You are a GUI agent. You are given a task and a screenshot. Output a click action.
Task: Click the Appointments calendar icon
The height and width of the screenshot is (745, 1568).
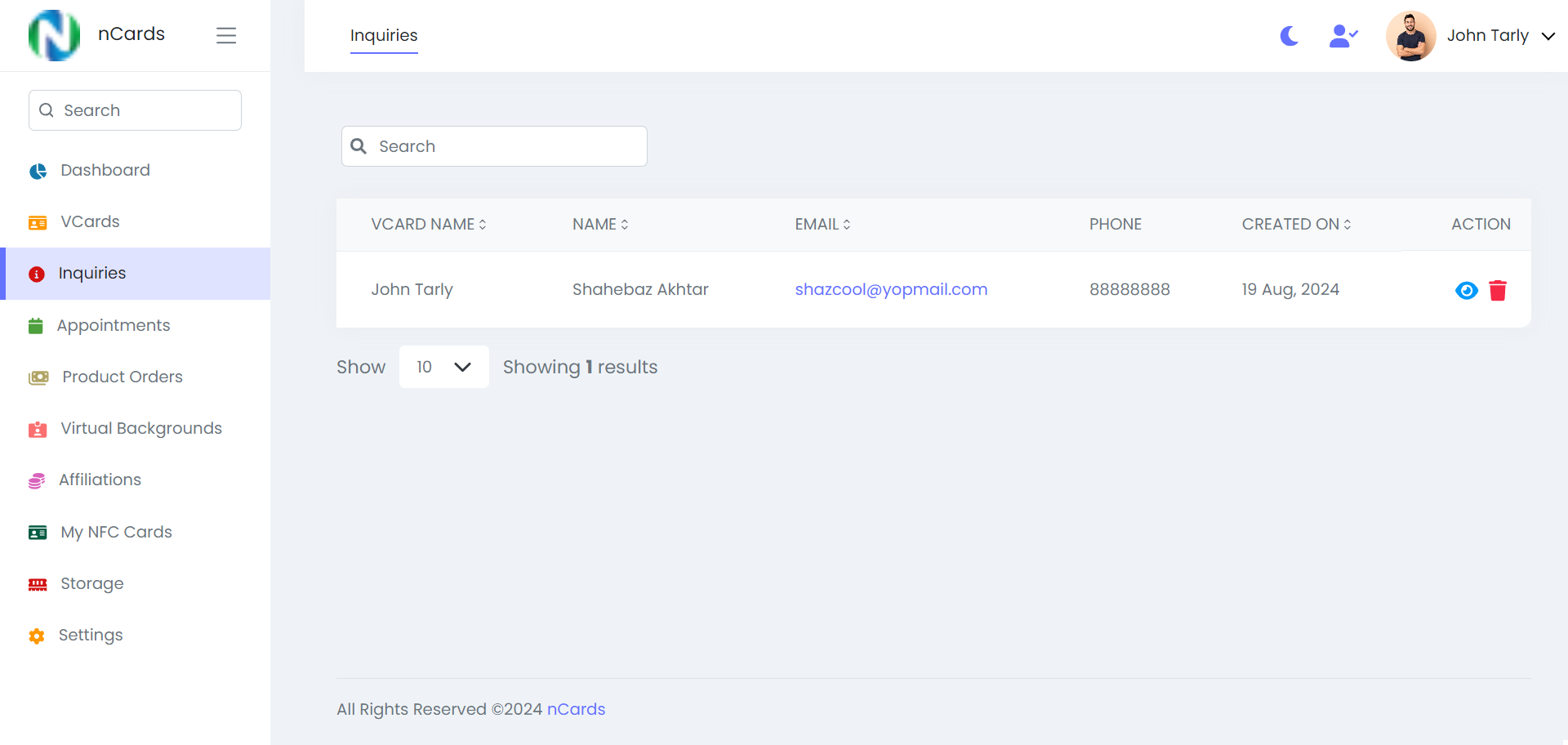tap(36, 326)
